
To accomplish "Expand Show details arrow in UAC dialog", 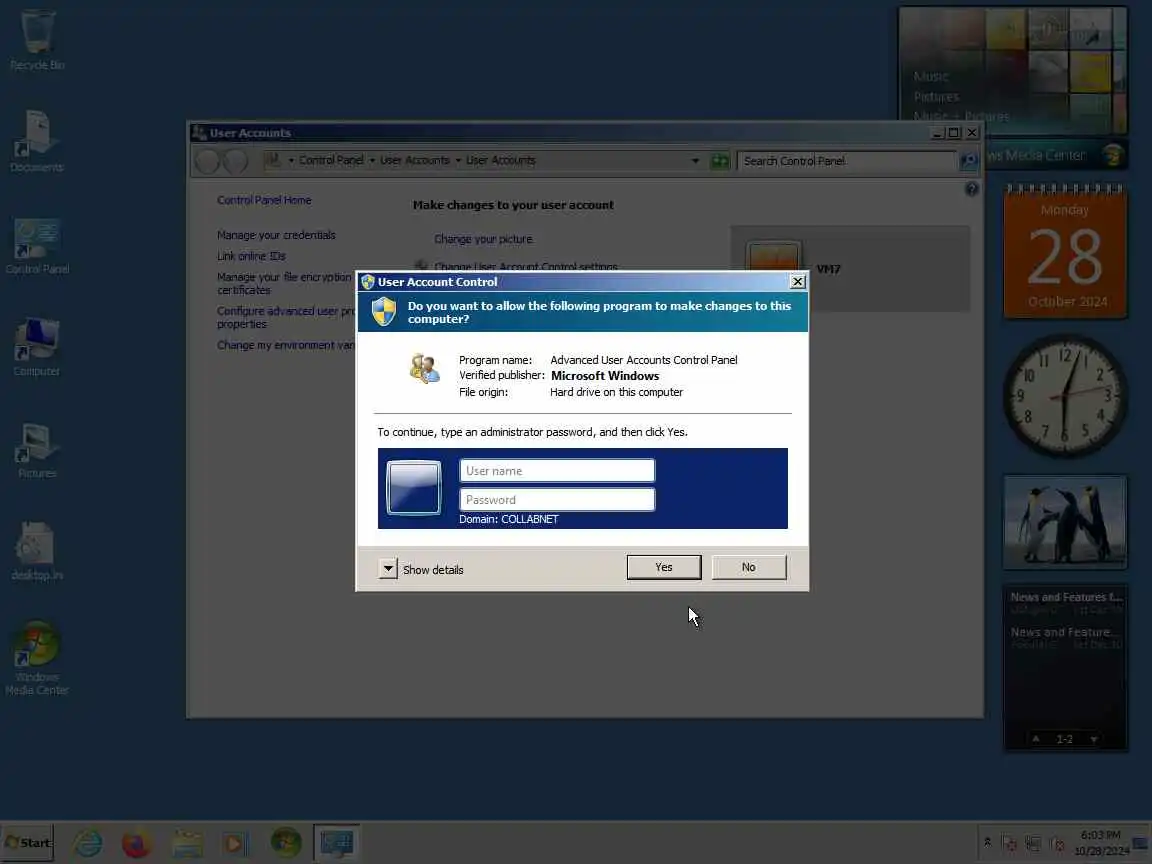I will (x=388, y=569).
